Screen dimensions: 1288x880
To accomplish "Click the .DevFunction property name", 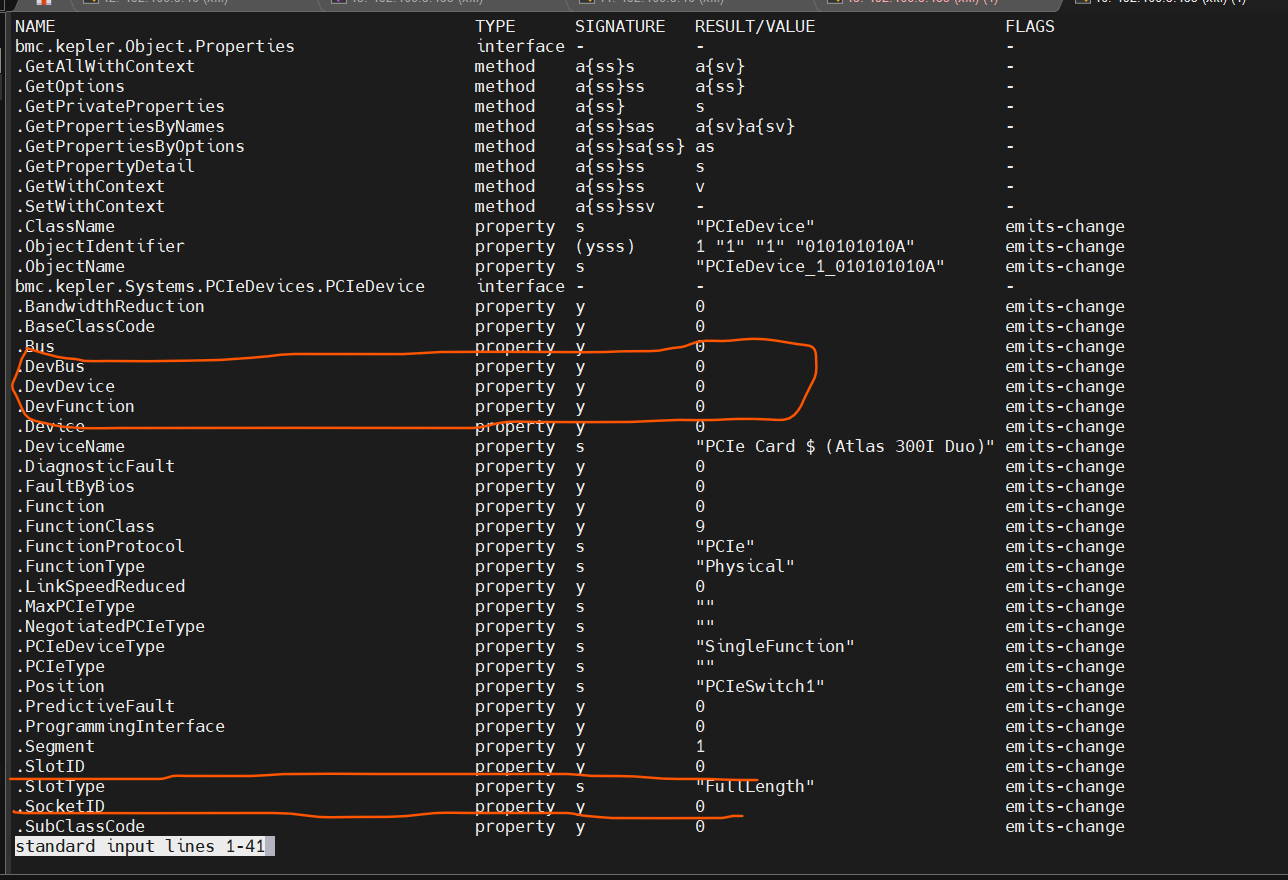I will pos(75,407).
